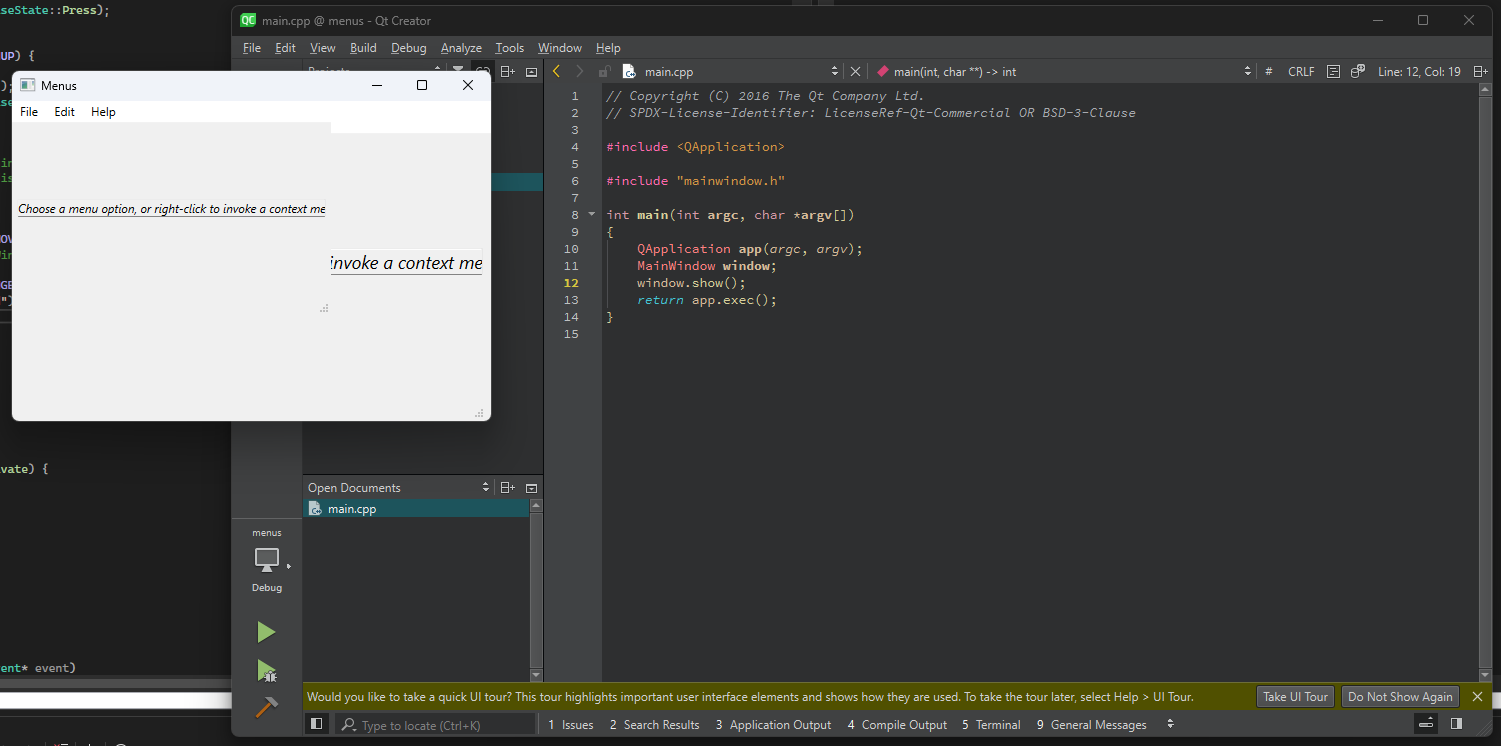
Task: Open the View menu
Action: click(x=323, y=47)
